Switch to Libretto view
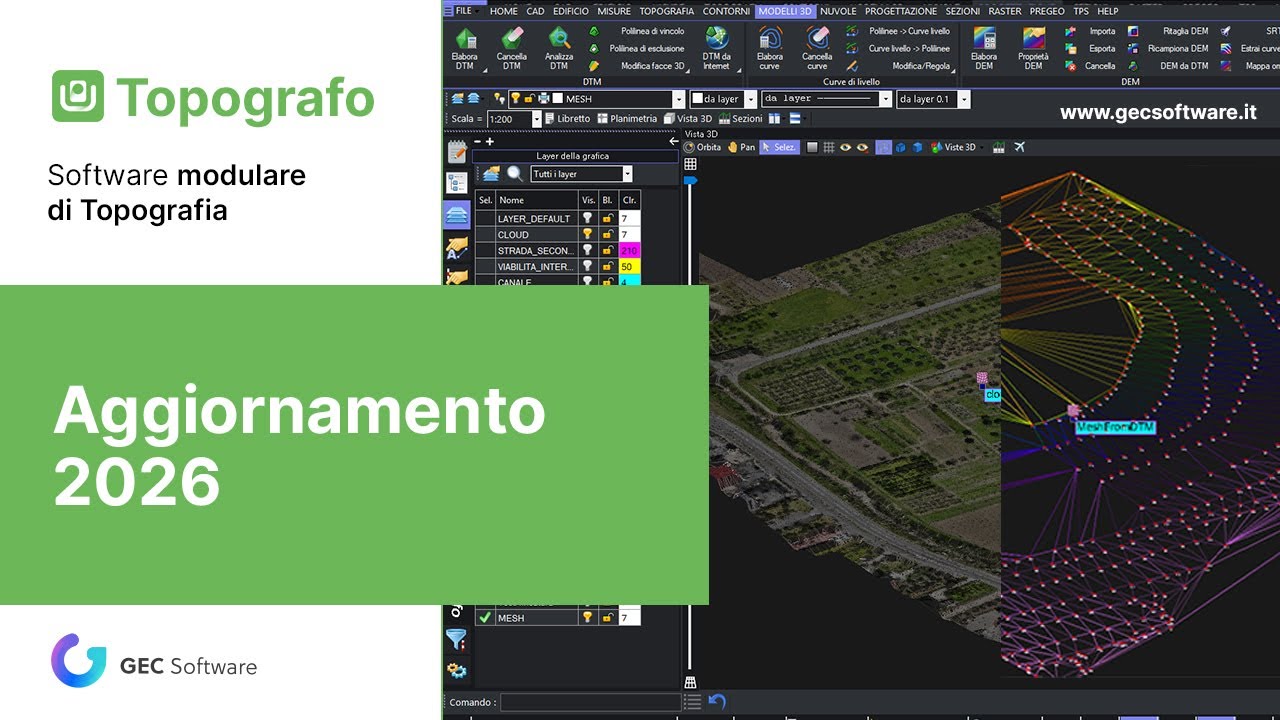This screenshot has height=720, width=1280. [566, 119]
